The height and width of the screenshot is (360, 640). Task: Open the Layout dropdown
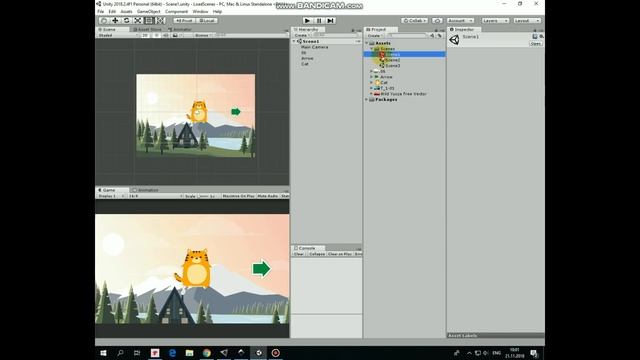click(527, 20)
